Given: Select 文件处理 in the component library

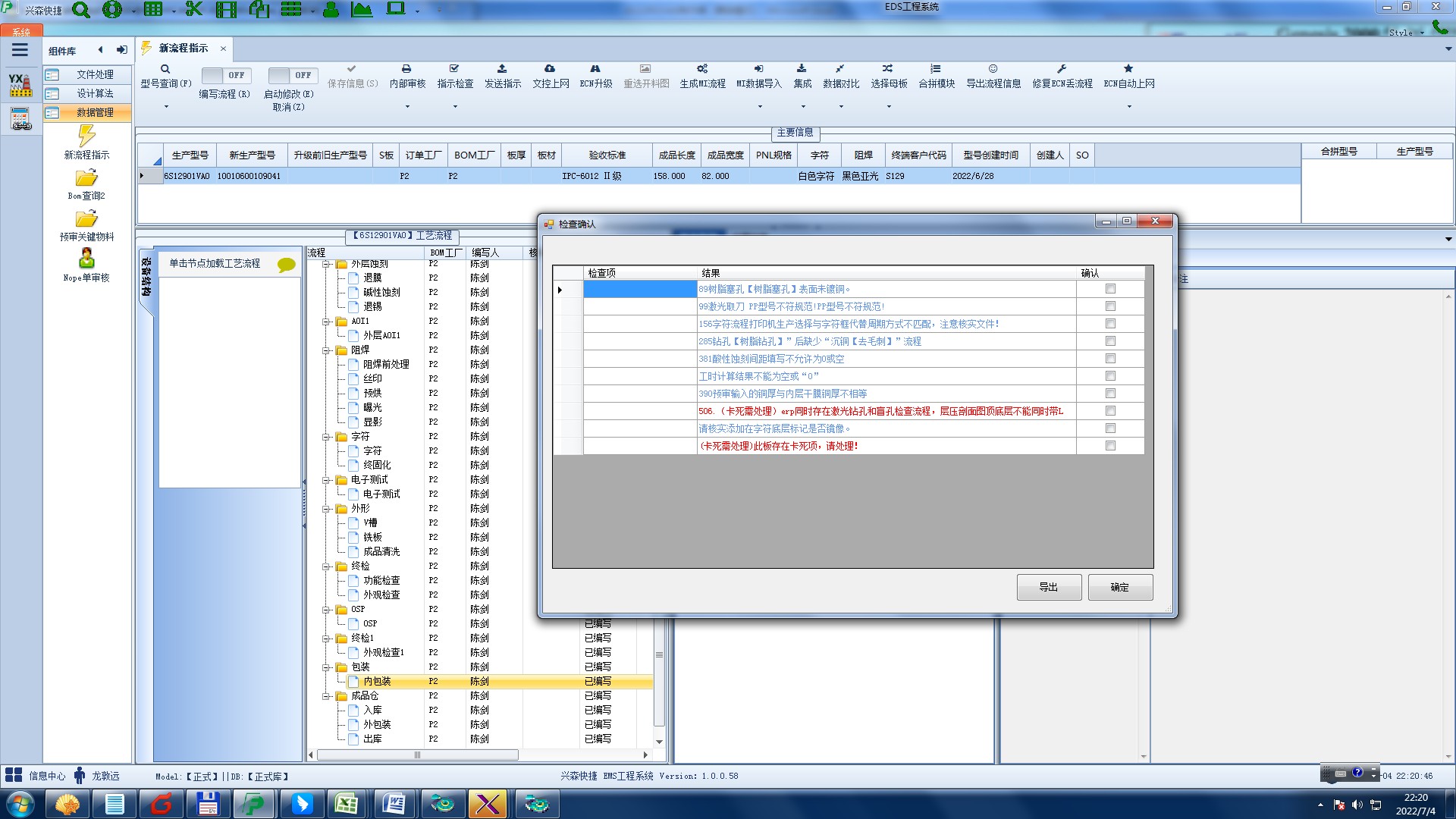Looking at the screenshot, I should click(x=87, y=74).
